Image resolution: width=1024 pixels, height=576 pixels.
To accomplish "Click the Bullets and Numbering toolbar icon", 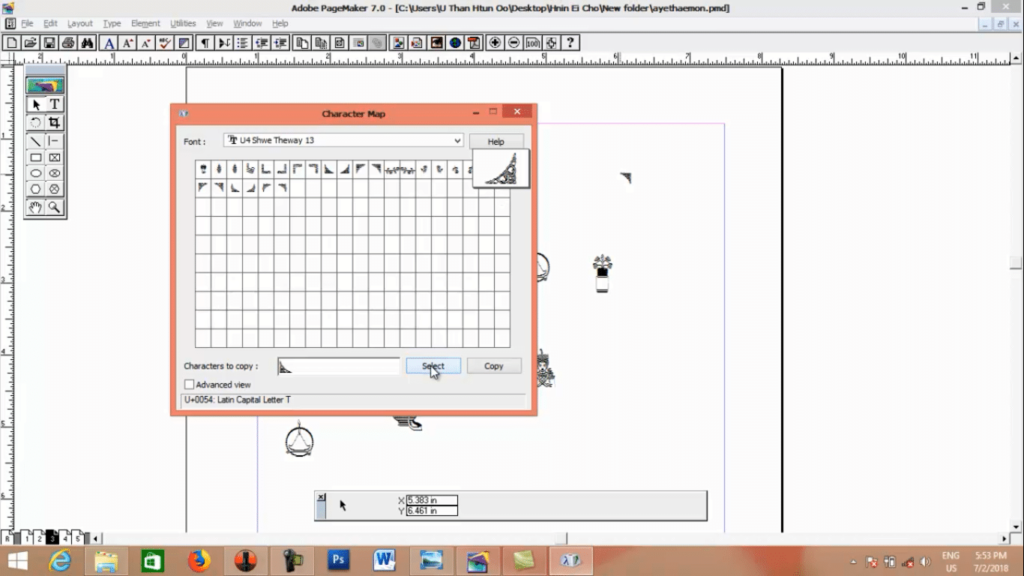I will point(243,43).
